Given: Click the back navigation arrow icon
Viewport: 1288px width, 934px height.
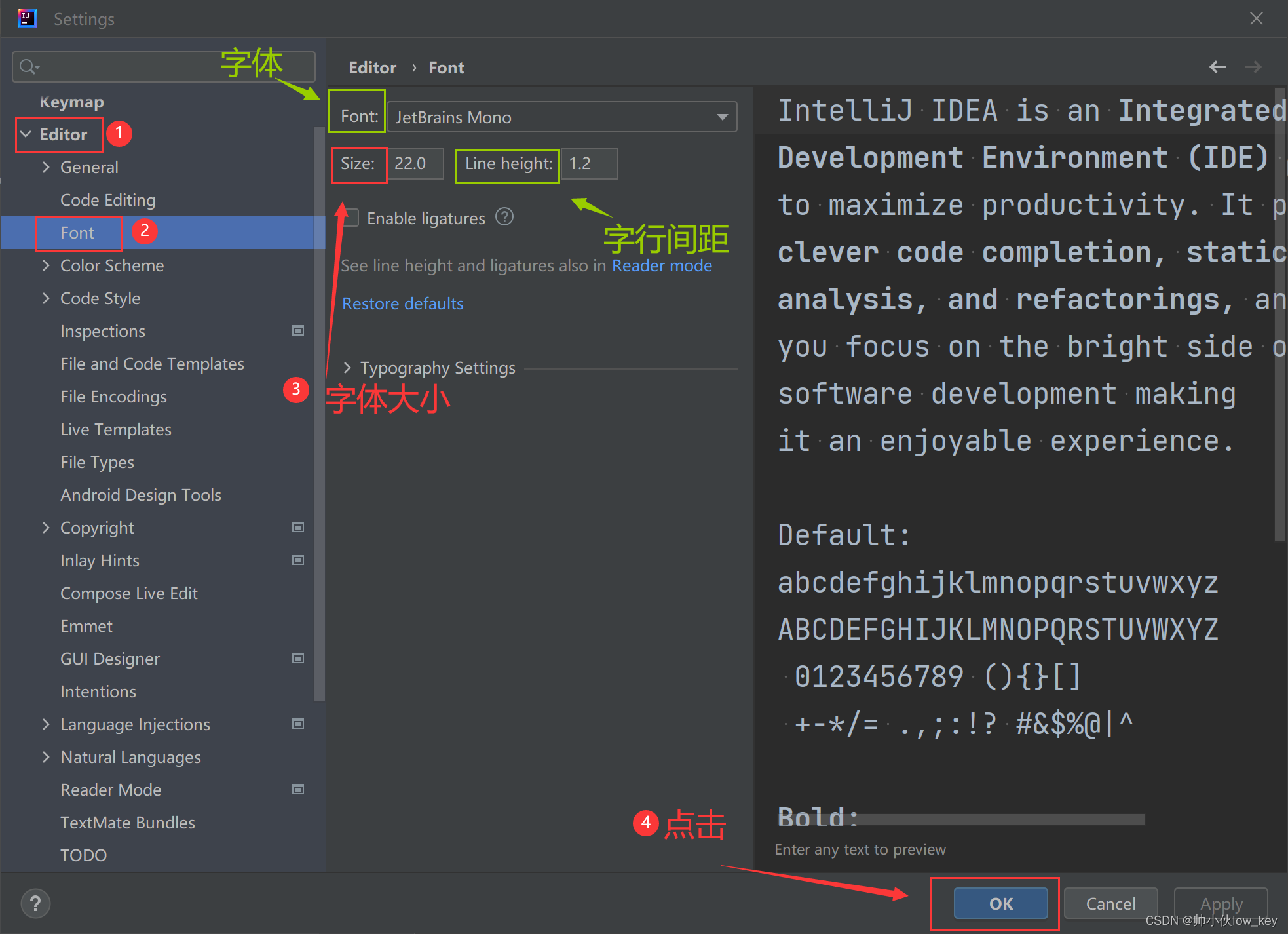Looking at the screenshot, I should [x=1217, y=67].
